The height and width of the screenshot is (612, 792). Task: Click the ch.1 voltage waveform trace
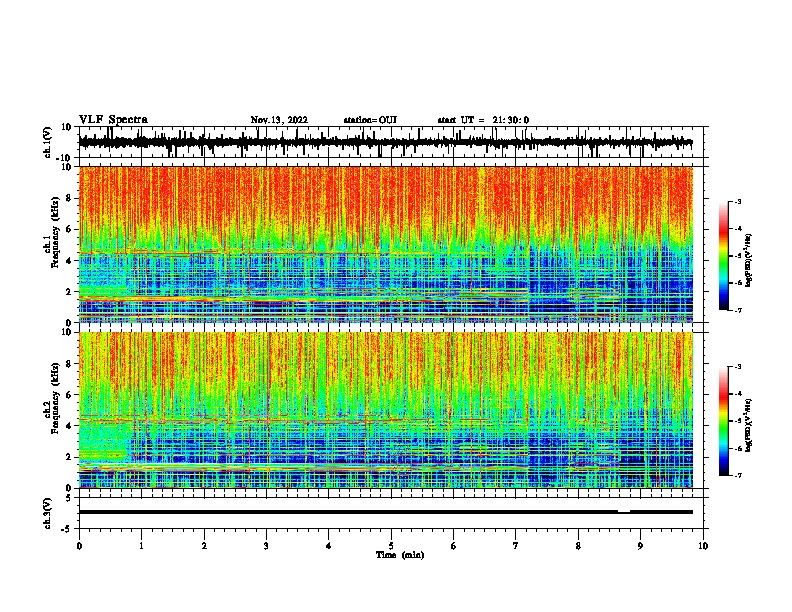point(386,142)
